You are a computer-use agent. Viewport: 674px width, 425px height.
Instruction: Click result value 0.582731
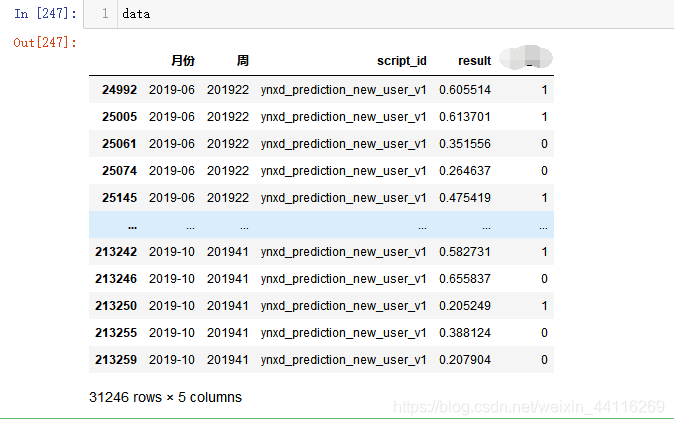click(x=465, y=252)
